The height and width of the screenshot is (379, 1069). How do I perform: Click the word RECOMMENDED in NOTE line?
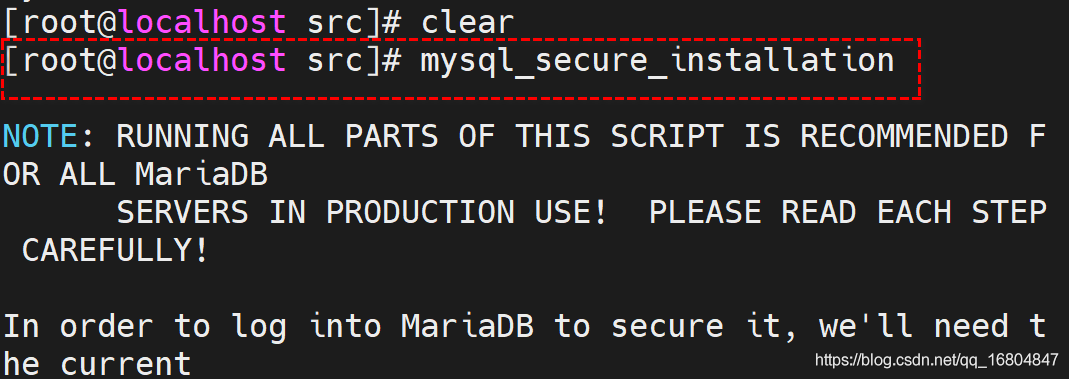click(x=903, y=137)
